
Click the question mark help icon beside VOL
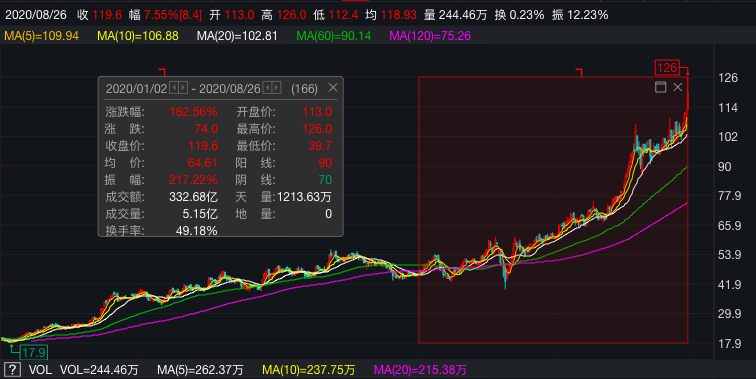click(13, 370)
